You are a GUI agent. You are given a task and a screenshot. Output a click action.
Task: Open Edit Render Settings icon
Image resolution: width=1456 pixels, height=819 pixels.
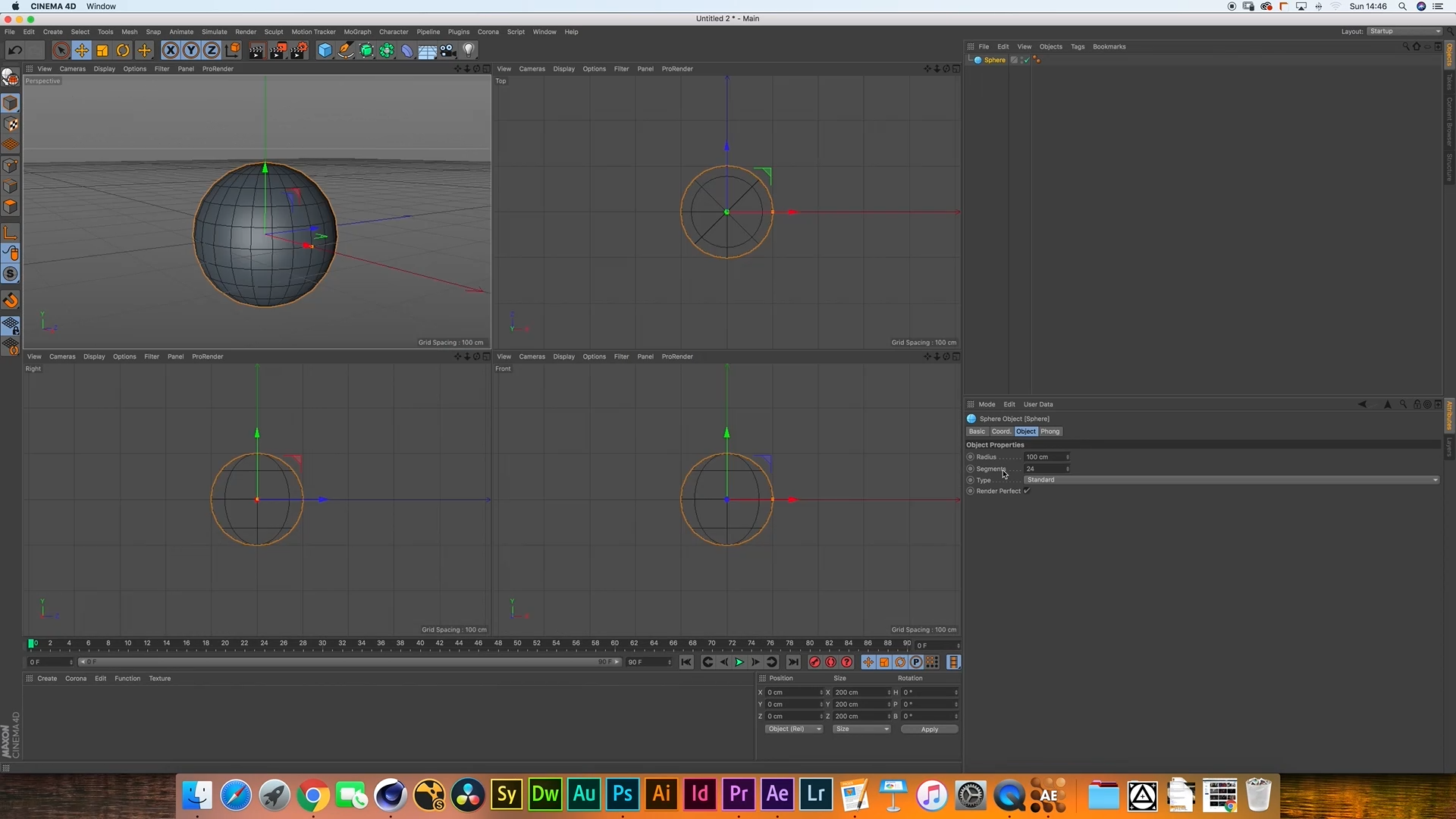[299, 51]
